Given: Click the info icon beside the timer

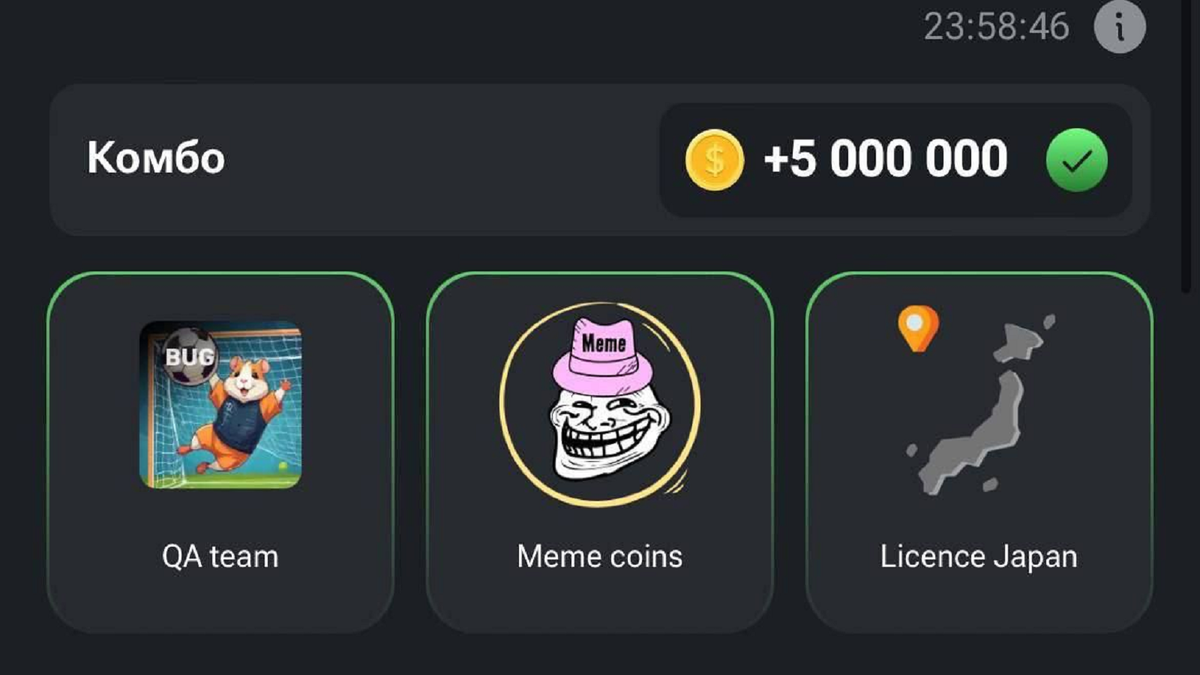Looking at the screenshot, I should click(x=1119, y=28).
